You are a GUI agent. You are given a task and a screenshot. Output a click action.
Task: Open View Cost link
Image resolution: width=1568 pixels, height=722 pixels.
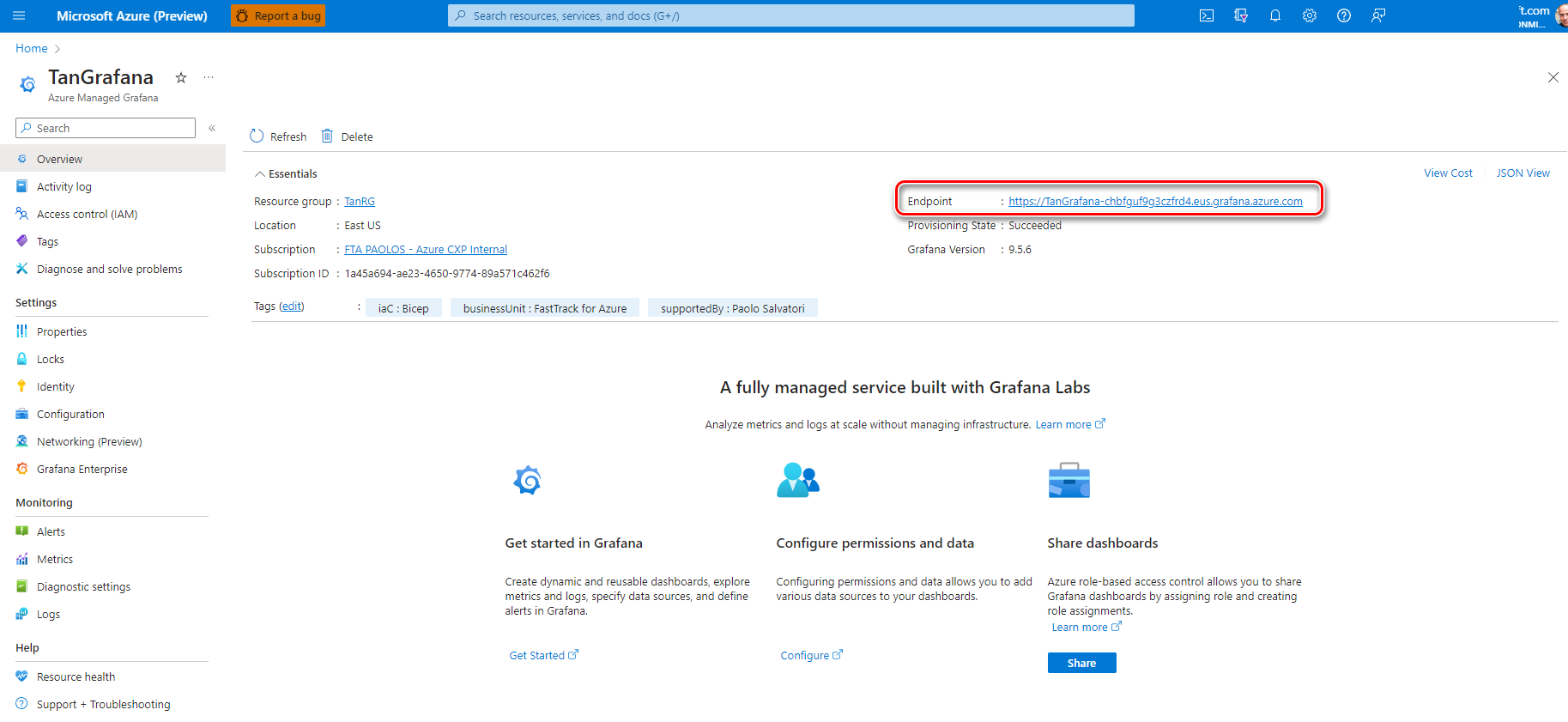(1448, 173)
